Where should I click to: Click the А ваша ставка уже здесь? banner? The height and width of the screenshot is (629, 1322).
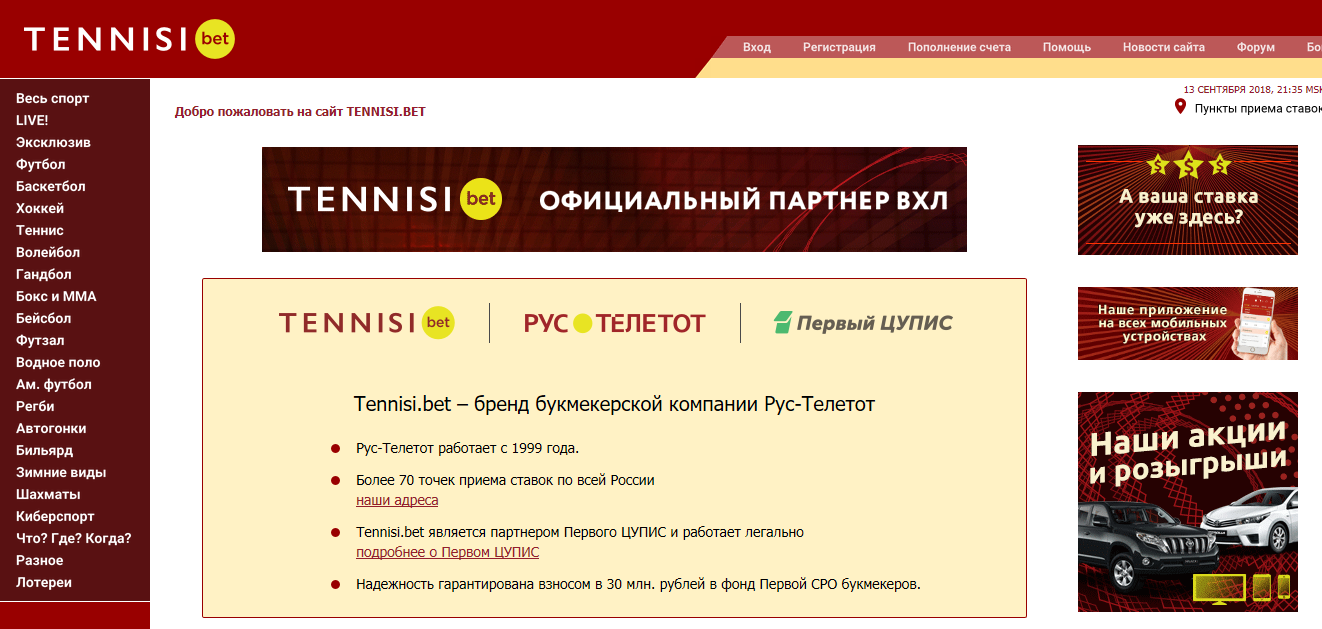pyautogui.click(x=1188, y=200)
